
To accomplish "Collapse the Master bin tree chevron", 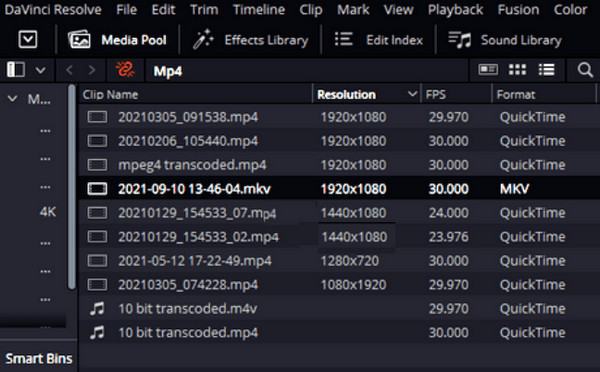I will [x=12, y=99].
